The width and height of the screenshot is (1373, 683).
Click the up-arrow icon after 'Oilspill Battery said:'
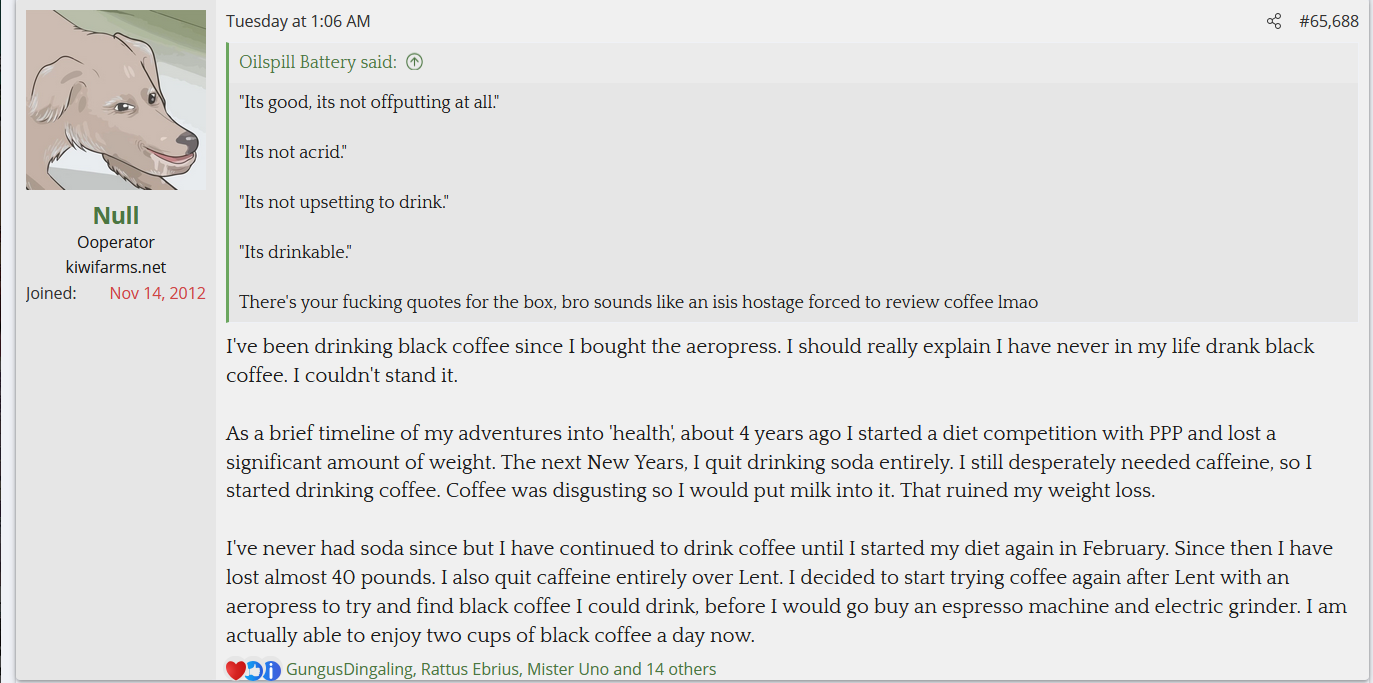[414, 62]
